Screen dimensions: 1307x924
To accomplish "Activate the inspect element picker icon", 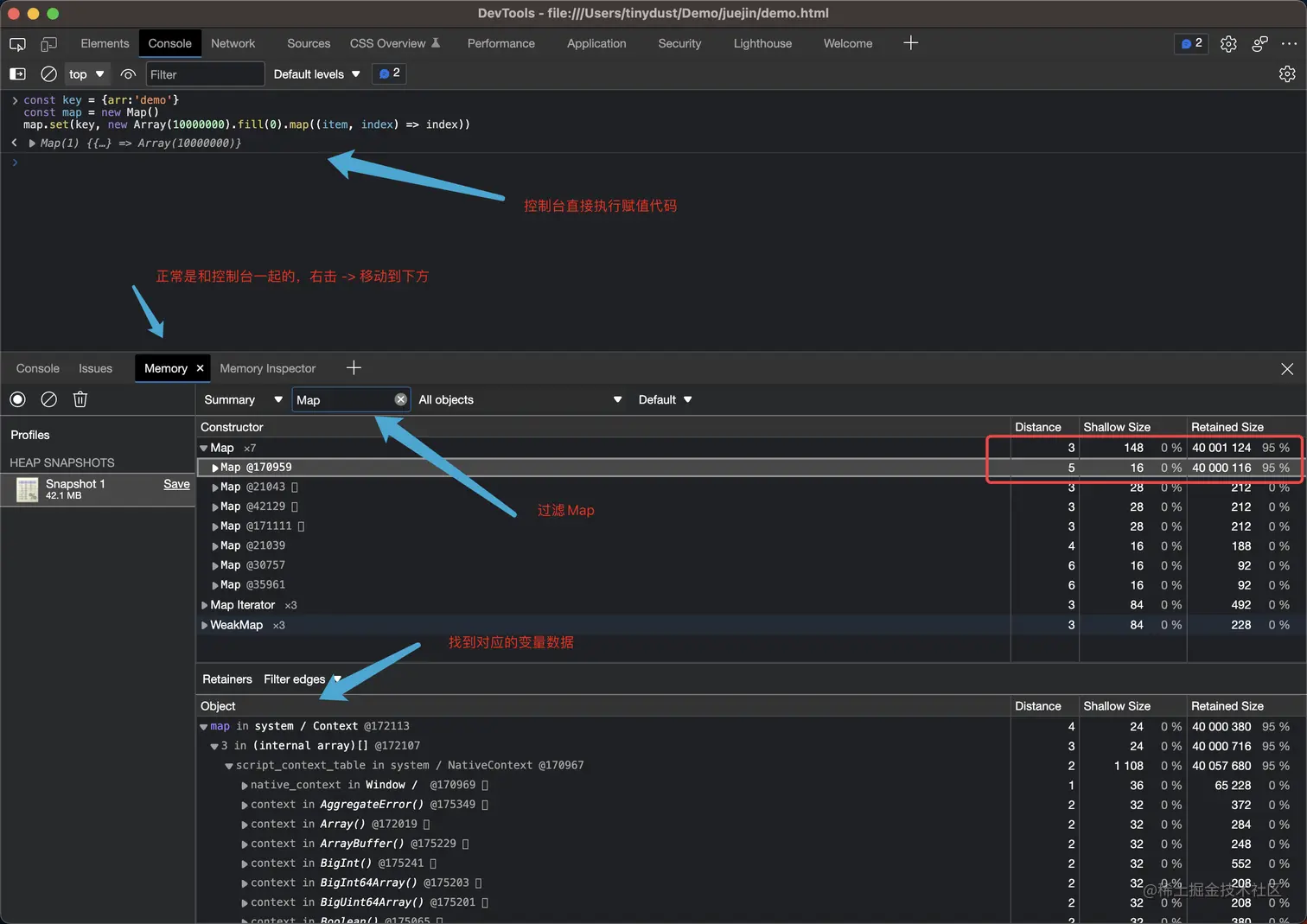I will tap(17, 43).
